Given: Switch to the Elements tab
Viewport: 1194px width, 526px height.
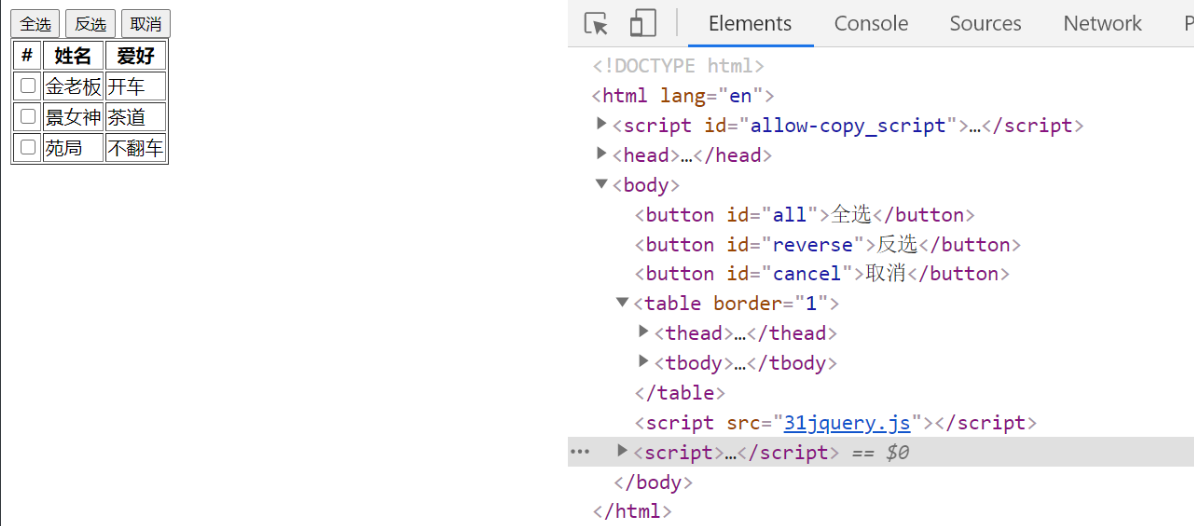Looking at the screenshot, I should [x=750, y=24].
